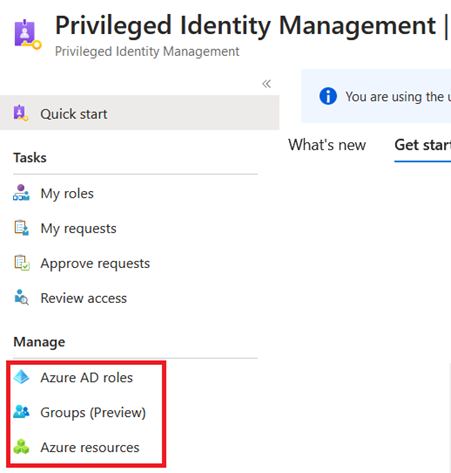The image size is (451, 473).
Task: Click the Approve requests checkmark icon
Action: [x=22, y=263]
